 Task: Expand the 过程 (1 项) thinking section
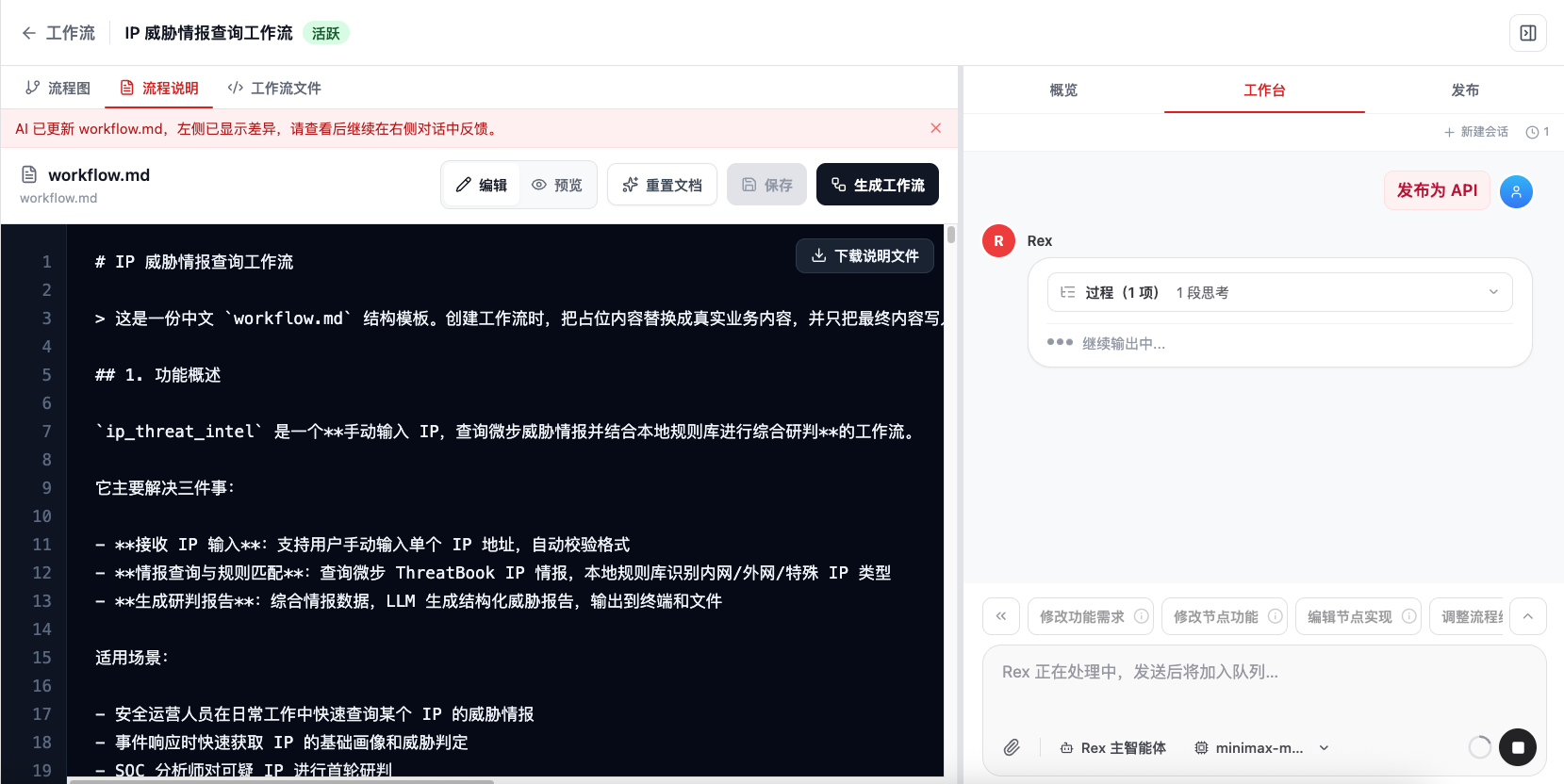coord(1279,292)
